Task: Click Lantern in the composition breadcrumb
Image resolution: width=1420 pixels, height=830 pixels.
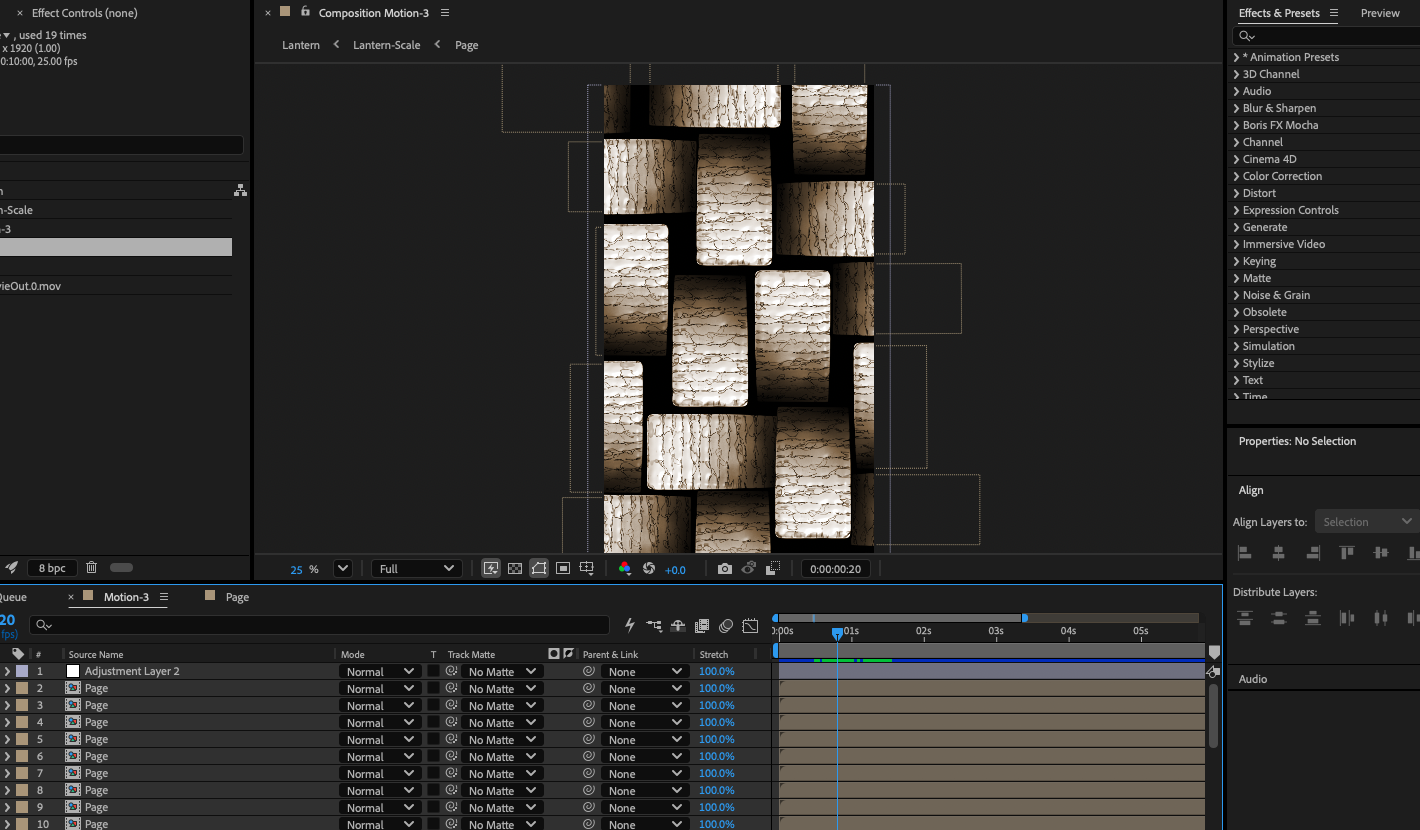Action: click(x=301, y=45)
